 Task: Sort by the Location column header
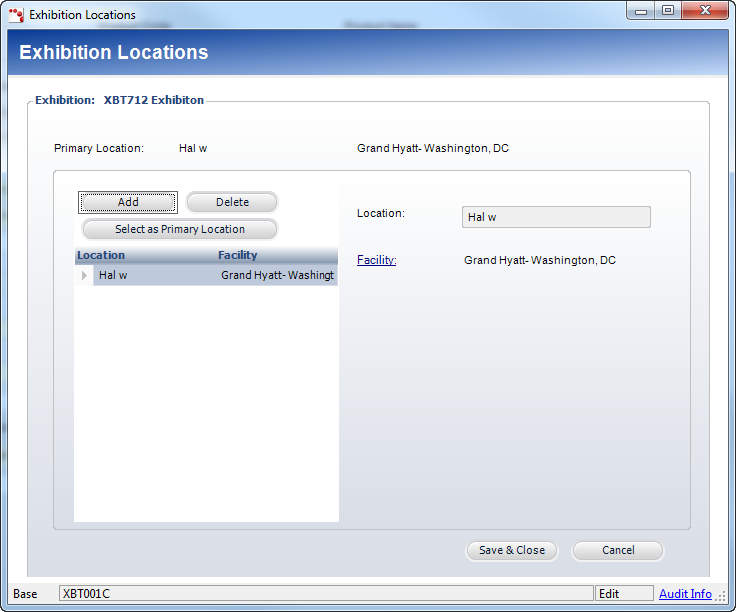(144, 256)
